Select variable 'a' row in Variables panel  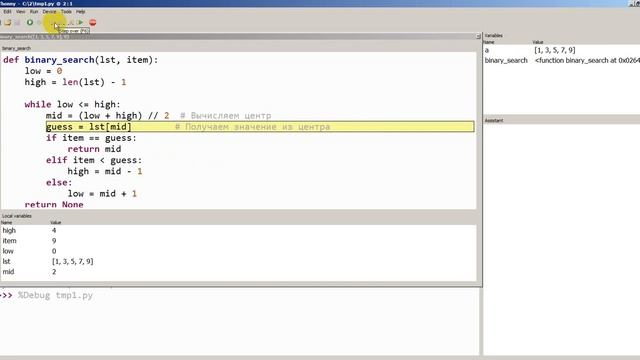point(562,50)
